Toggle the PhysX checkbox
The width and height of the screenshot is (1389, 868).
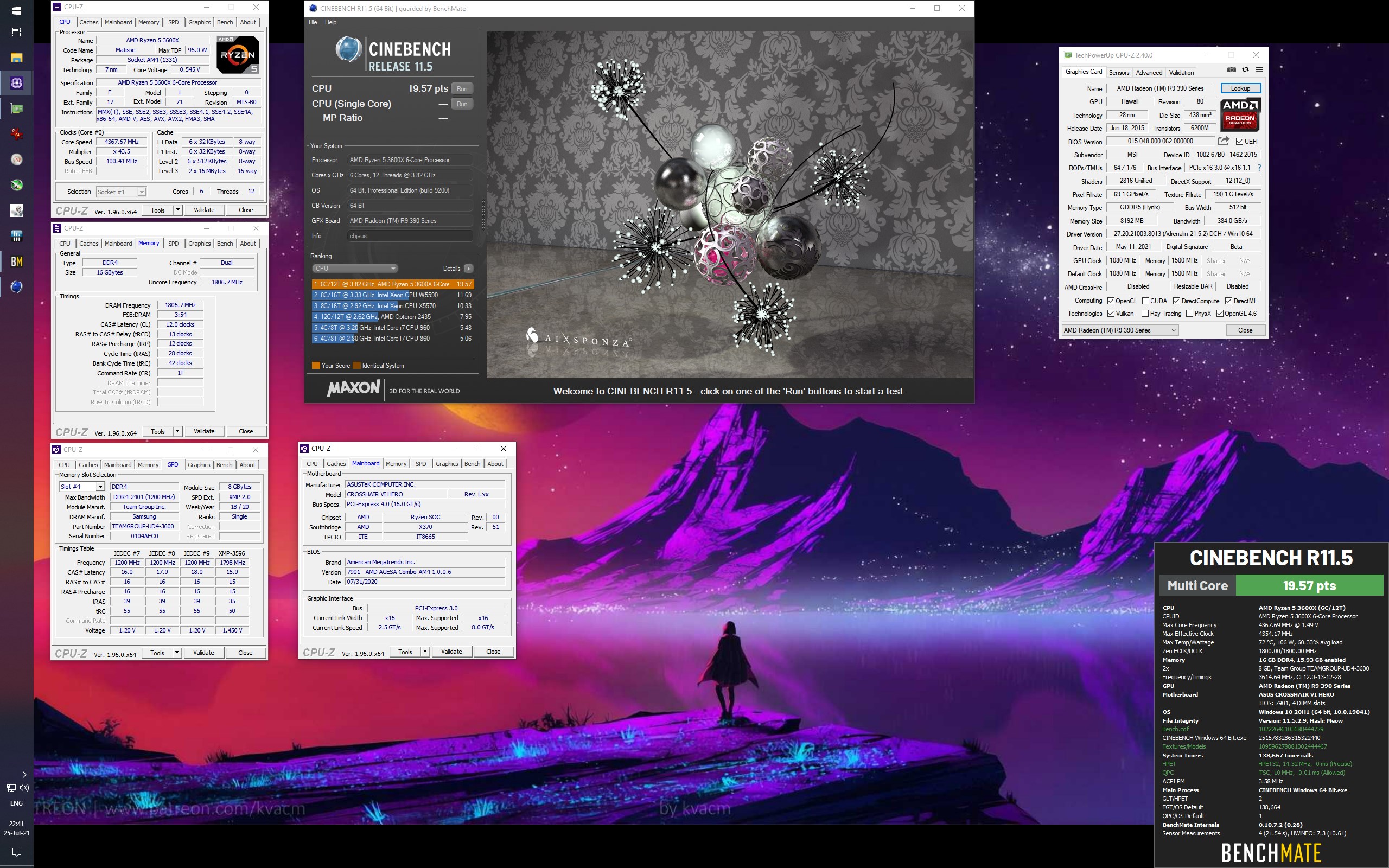[1189, 314]
